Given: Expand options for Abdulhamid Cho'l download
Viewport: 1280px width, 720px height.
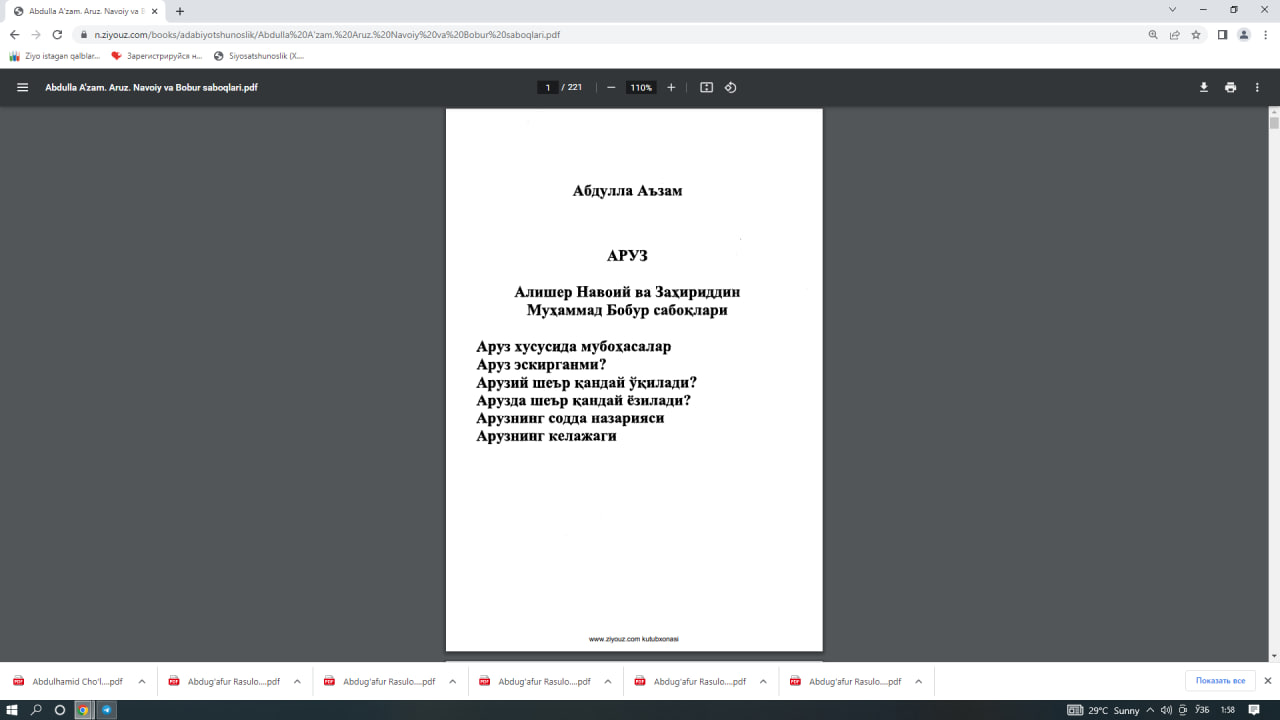Looking at the screenshot, I should pos(141,681).
